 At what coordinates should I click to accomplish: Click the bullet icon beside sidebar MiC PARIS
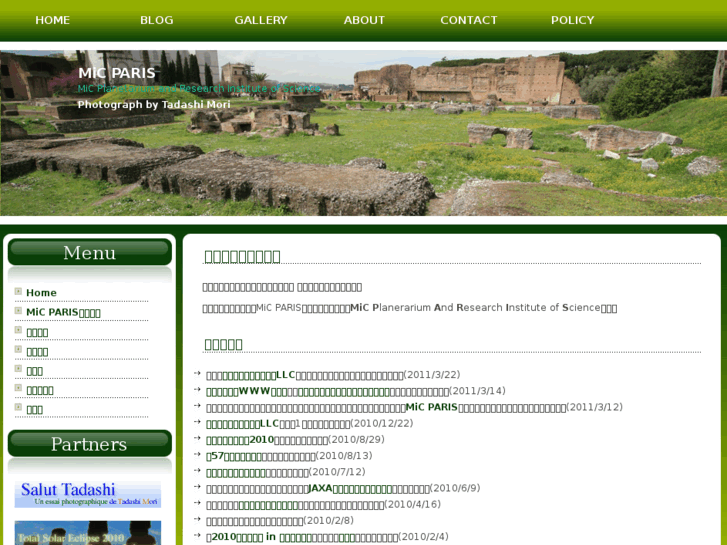tap(18, 311)
